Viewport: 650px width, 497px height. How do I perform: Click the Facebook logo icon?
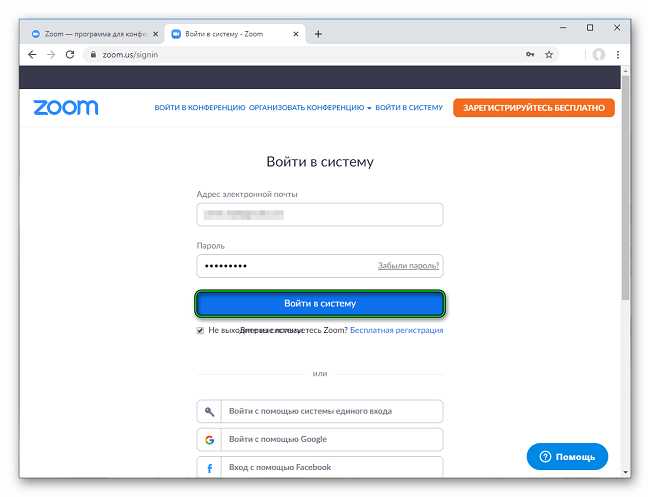(209, 468)
